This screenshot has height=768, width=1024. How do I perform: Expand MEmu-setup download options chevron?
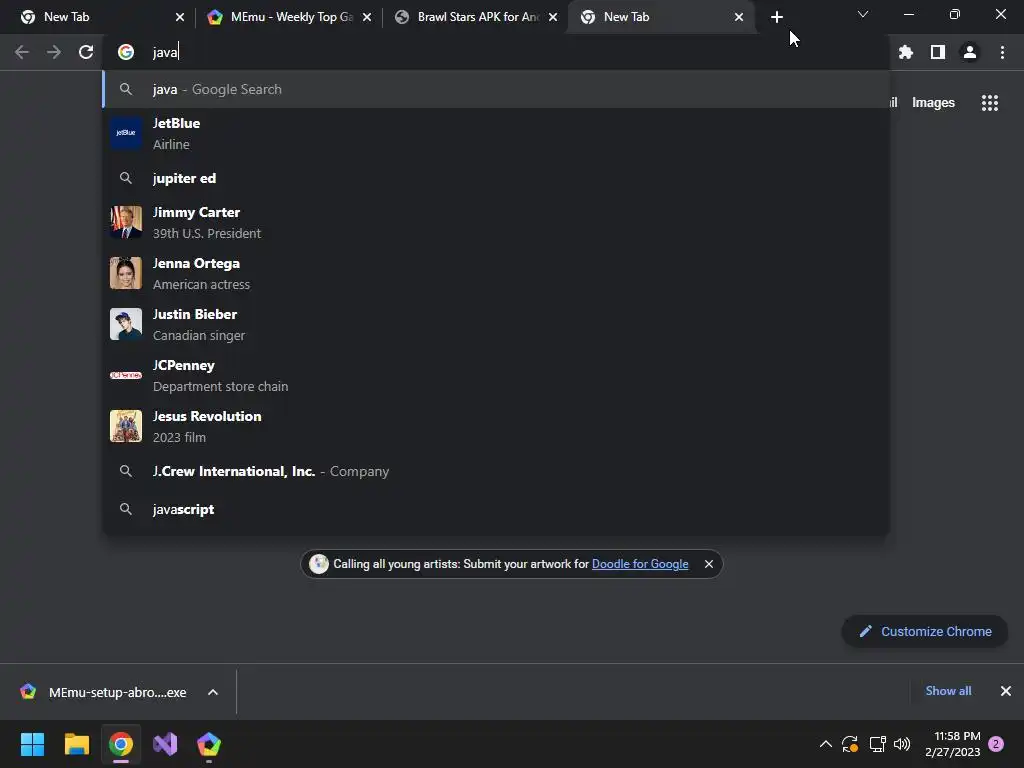click(213, 692)
